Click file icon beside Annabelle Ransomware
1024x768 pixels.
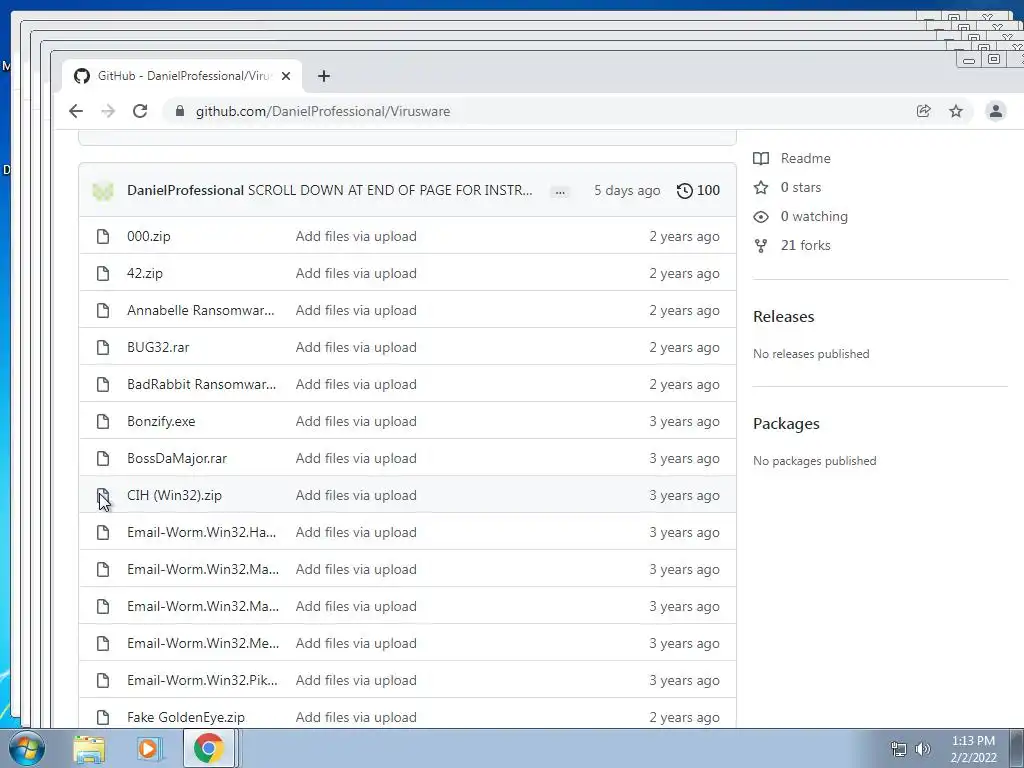click(x=103, y=310)
